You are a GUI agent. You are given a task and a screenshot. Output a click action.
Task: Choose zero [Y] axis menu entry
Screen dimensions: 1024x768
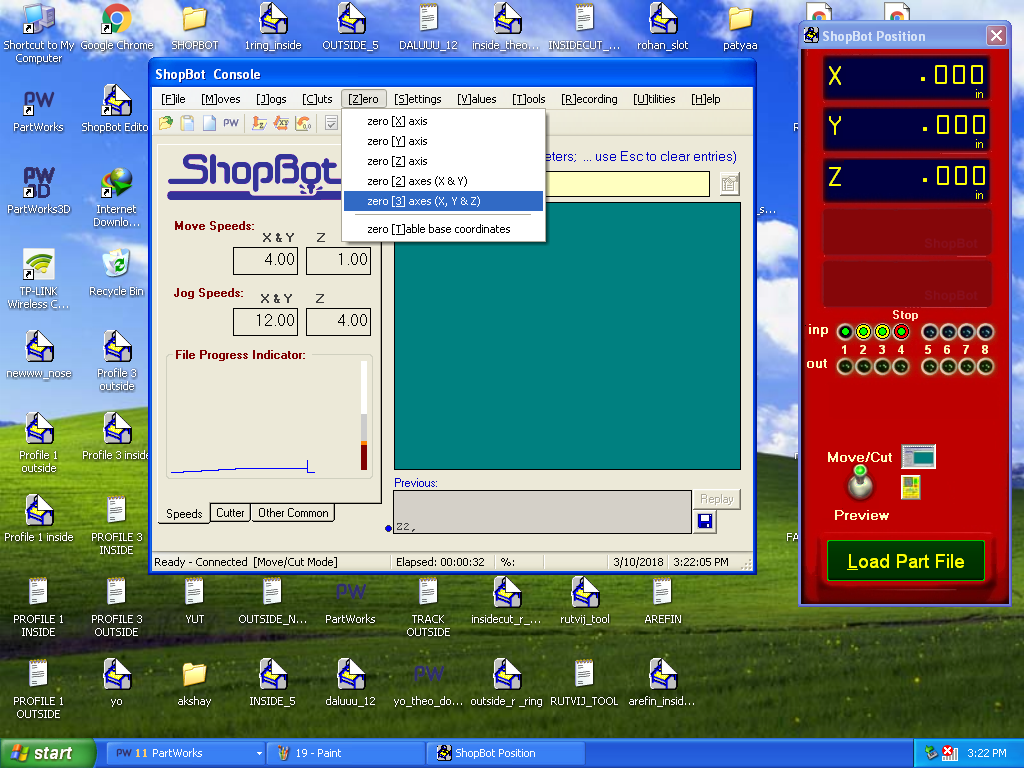(443, 141)
